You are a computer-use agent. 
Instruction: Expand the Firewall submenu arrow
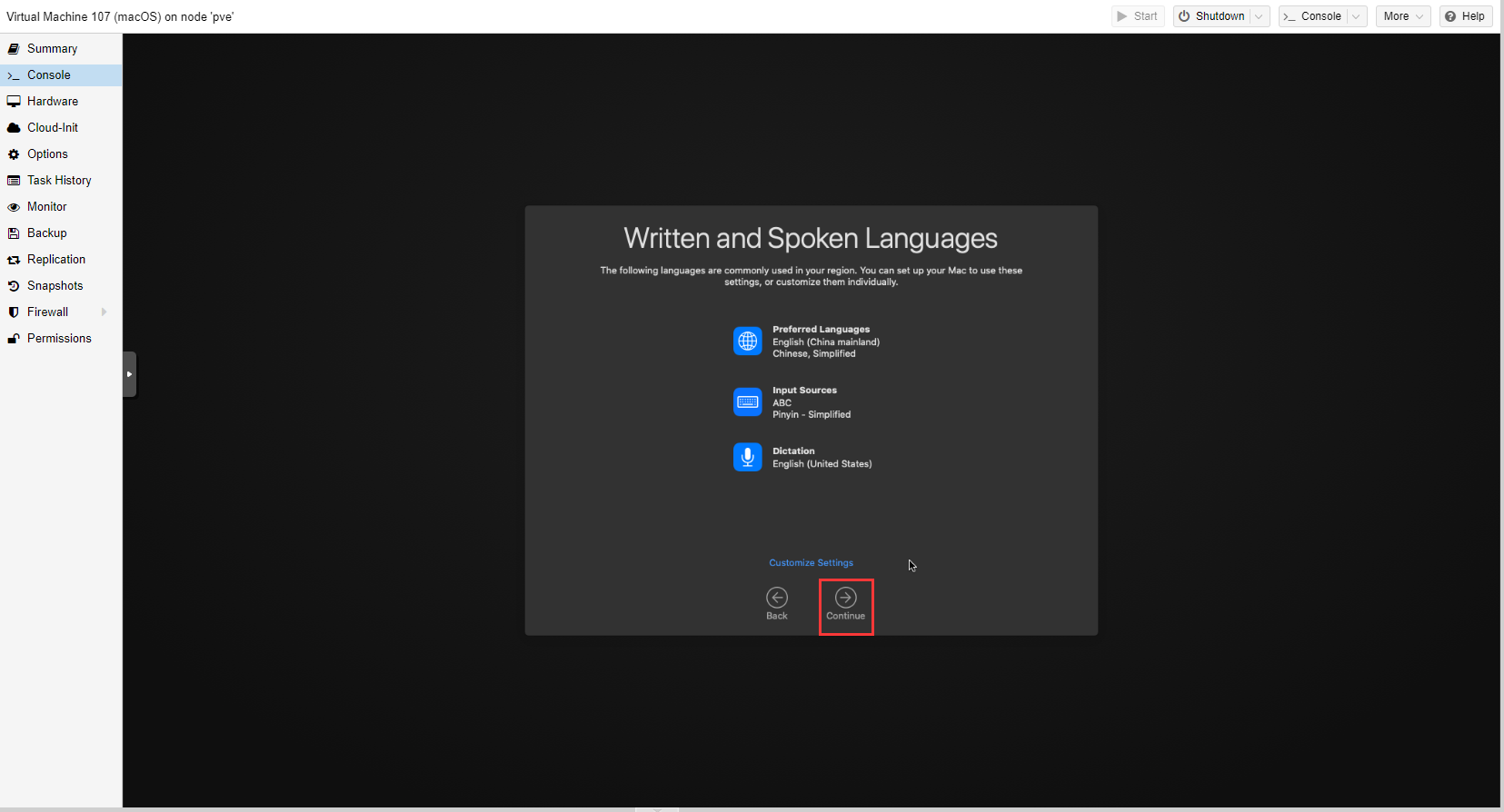pyautogui.click(x=105, y=312)
